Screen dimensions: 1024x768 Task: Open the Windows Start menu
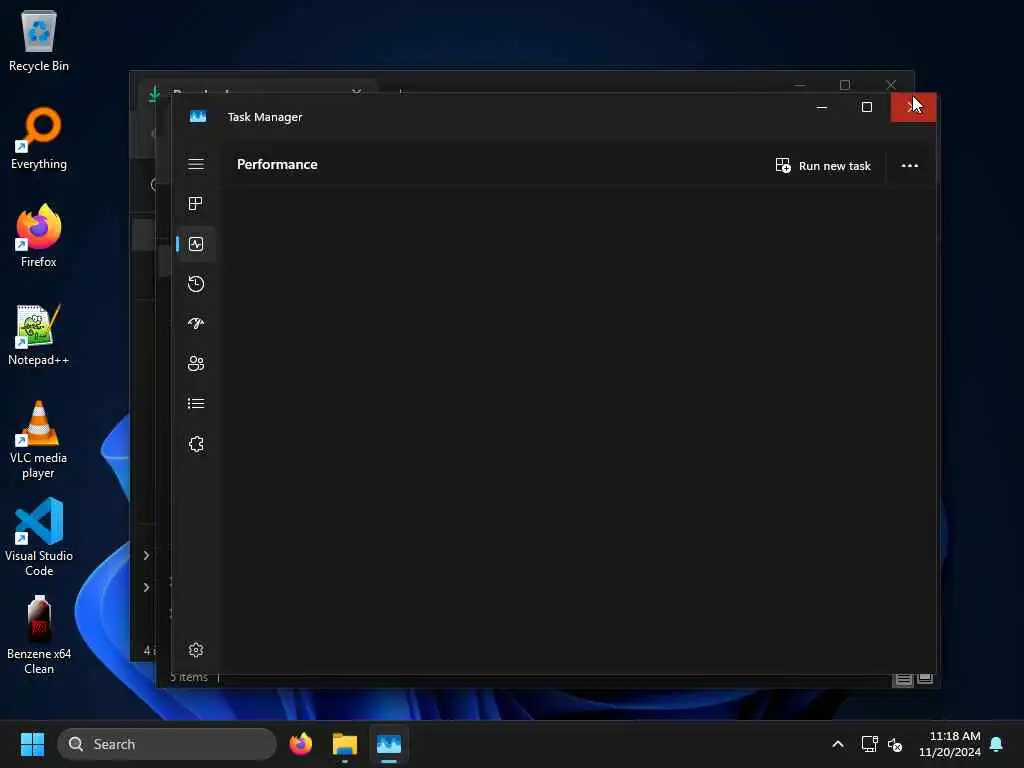coord(32,744)
